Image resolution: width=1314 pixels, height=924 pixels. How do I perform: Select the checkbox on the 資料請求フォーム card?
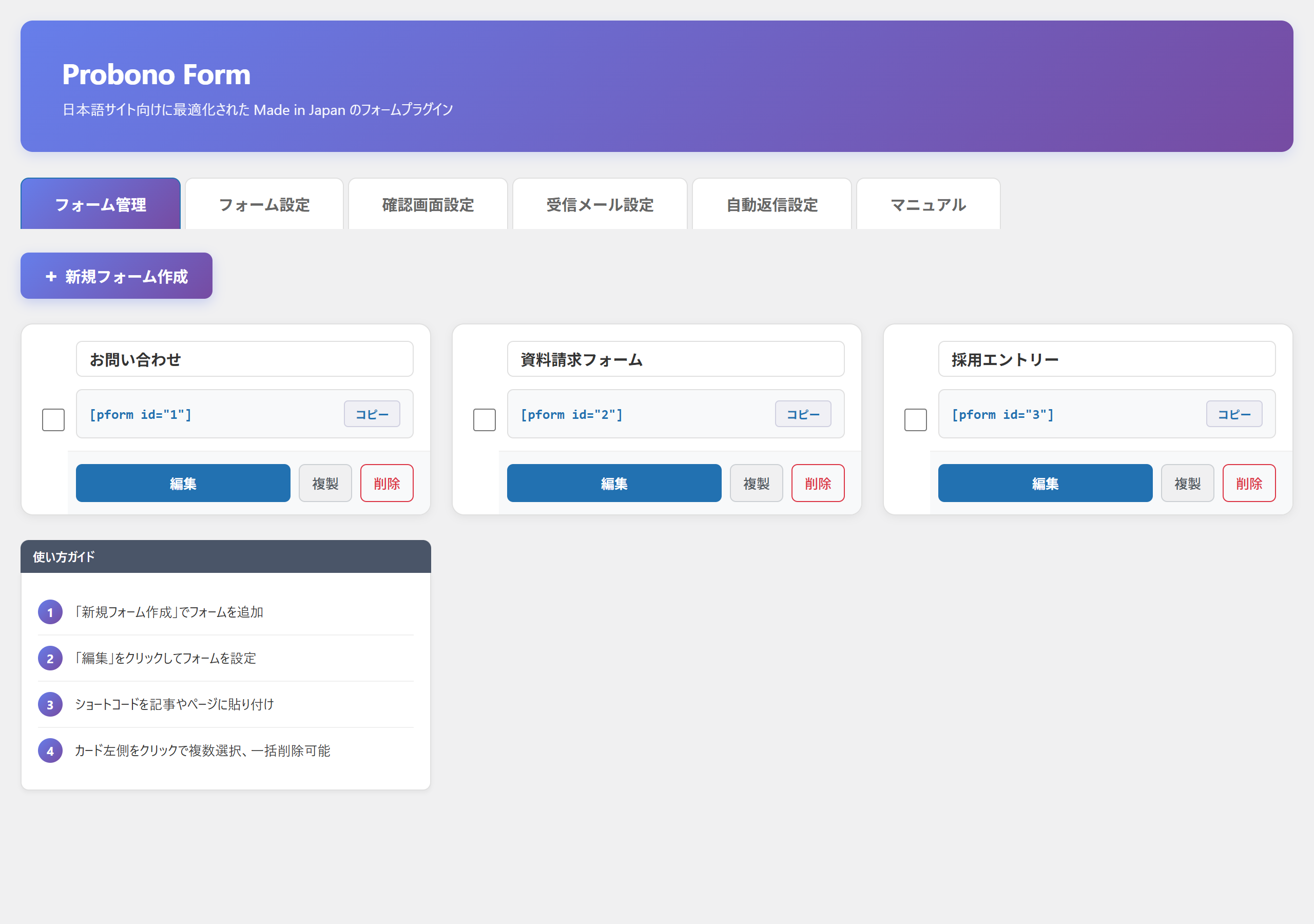click(x=484, y=419)
